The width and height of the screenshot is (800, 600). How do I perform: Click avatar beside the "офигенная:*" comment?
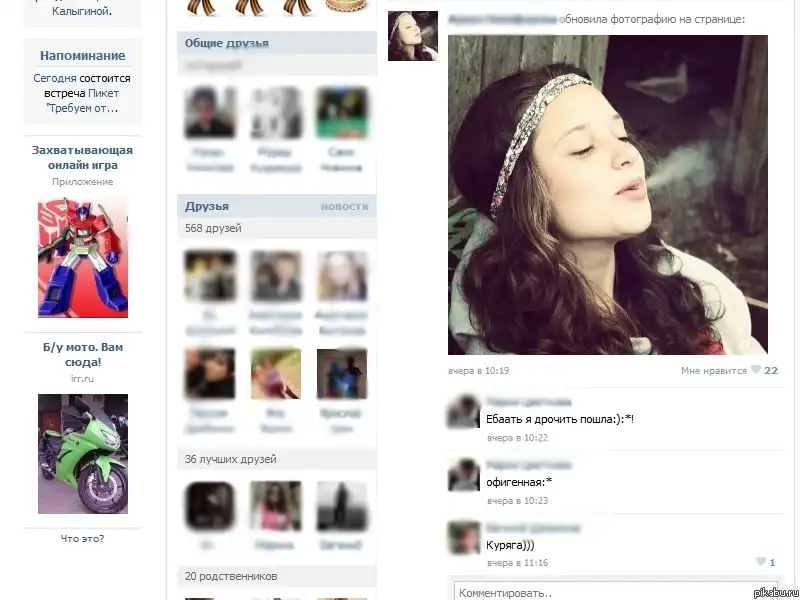click(464, 475)
